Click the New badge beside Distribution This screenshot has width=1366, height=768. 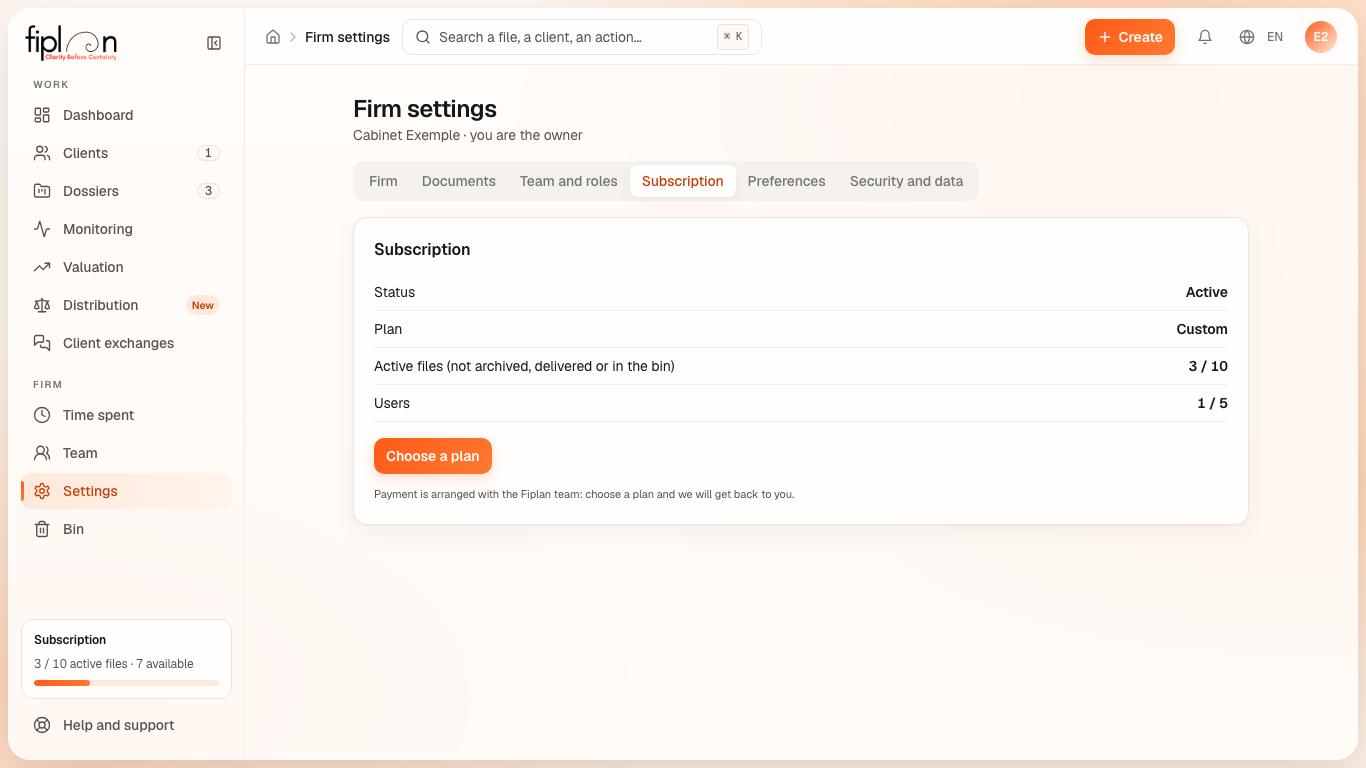tap(203, 305)
